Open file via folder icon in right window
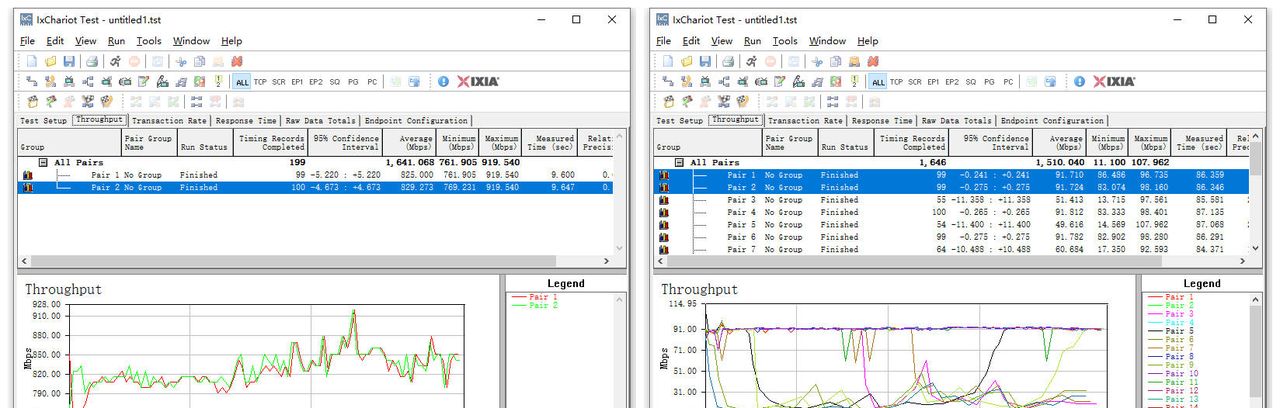1280x408 pixels. [687, 62]
